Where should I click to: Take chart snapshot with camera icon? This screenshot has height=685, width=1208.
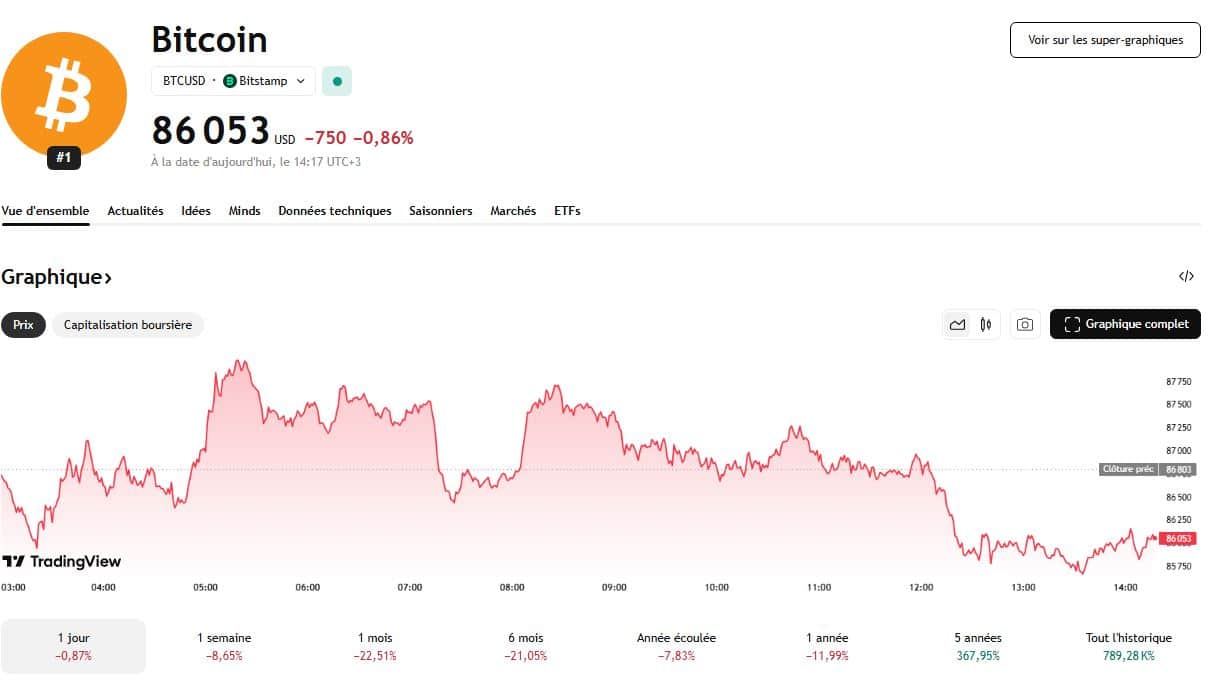(x=1024, y=324)
